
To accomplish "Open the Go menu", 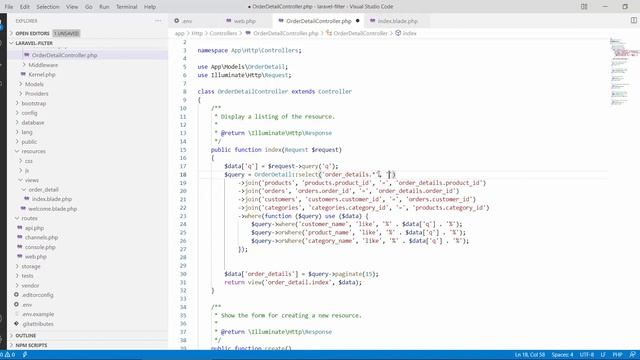I will point(89,7).
